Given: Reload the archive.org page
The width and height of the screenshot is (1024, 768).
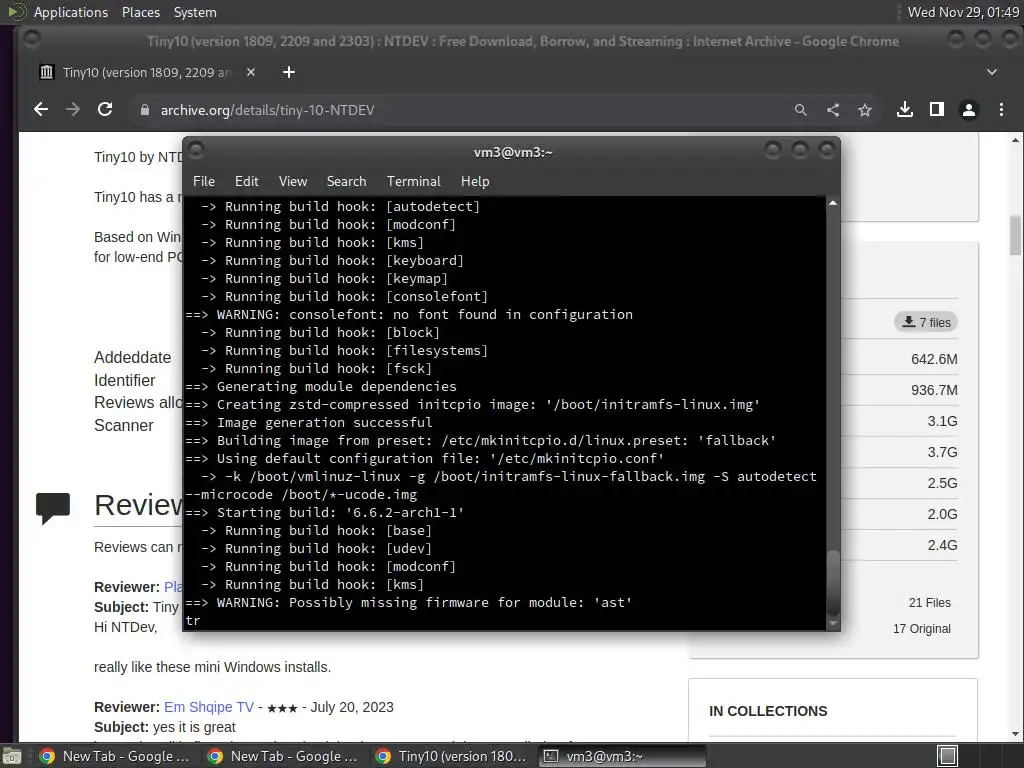Looking at the screenshot, I should pyautogui.click(x=104, y=110).
